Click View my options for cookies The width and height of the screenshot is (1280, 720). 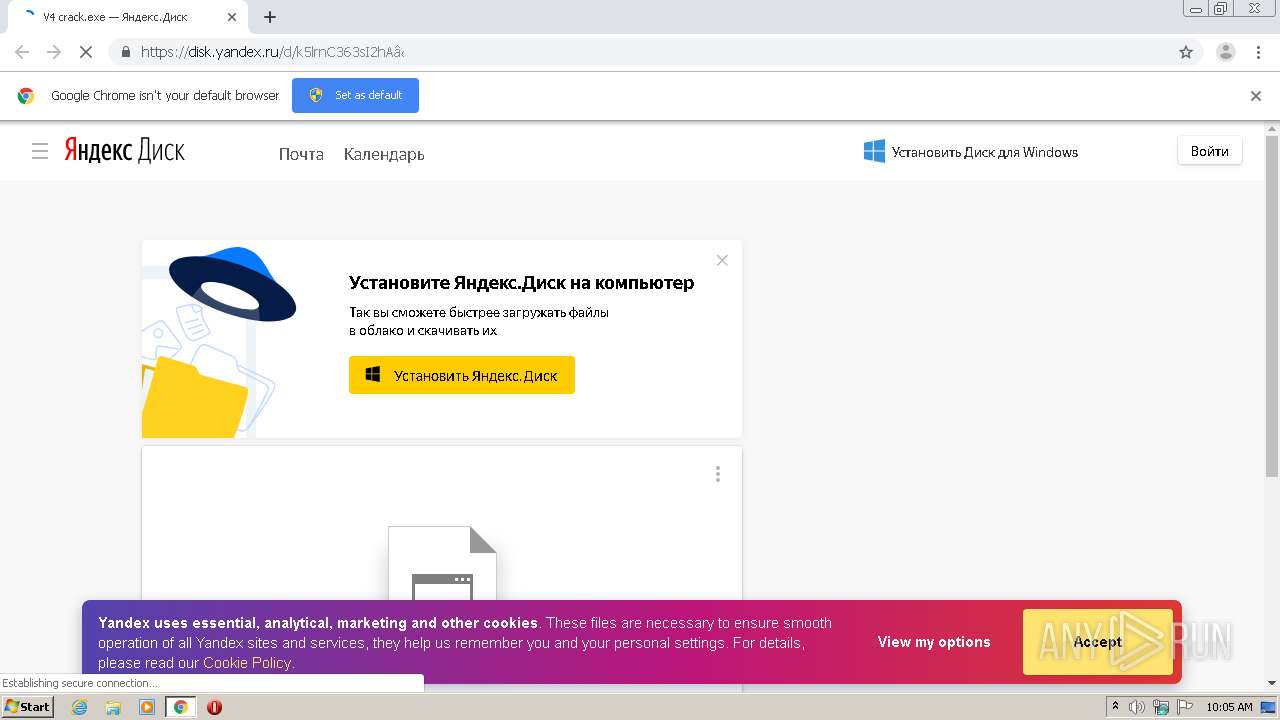click(x=934, y=642)
